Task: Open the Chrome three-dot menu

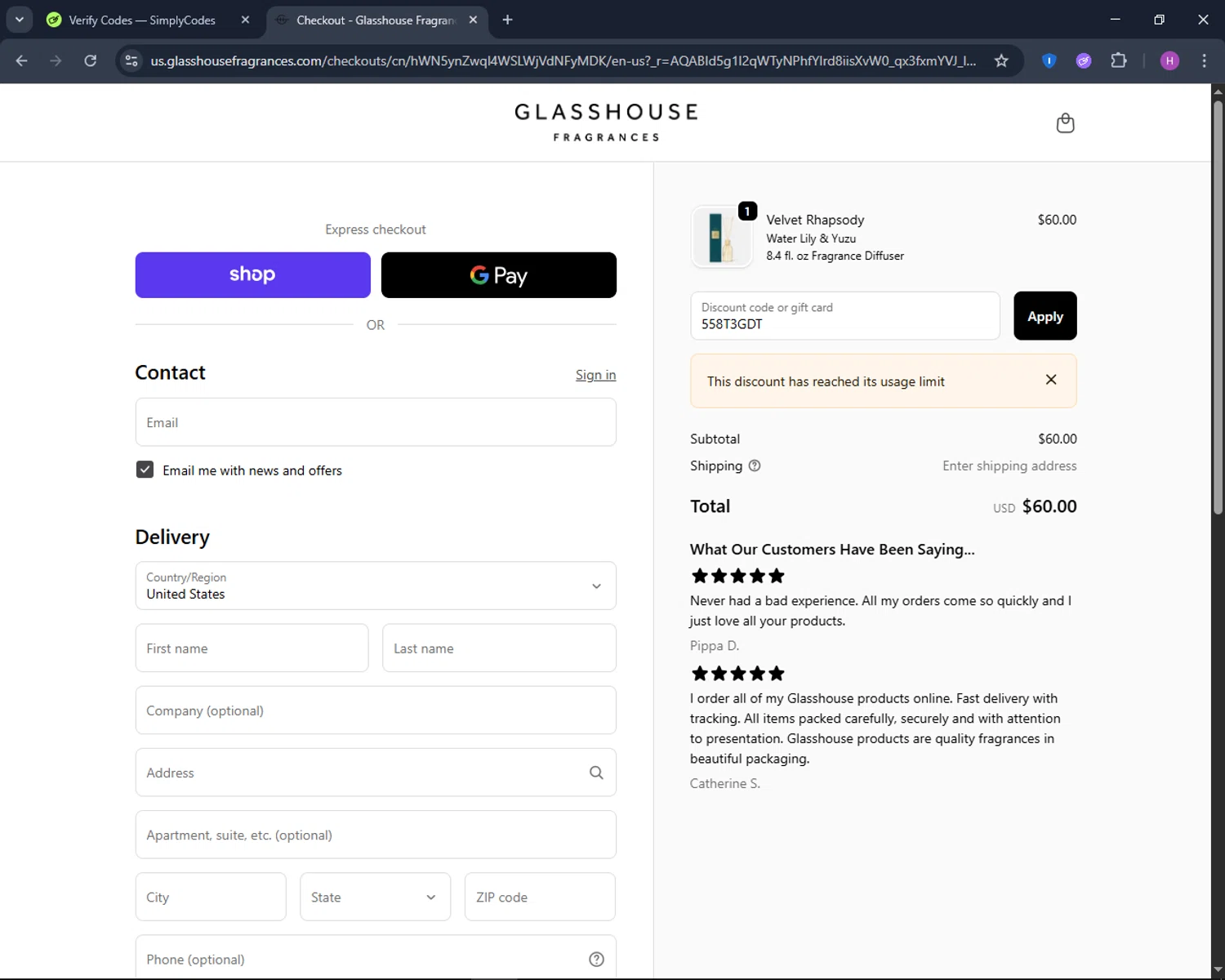Action: 1204,60
